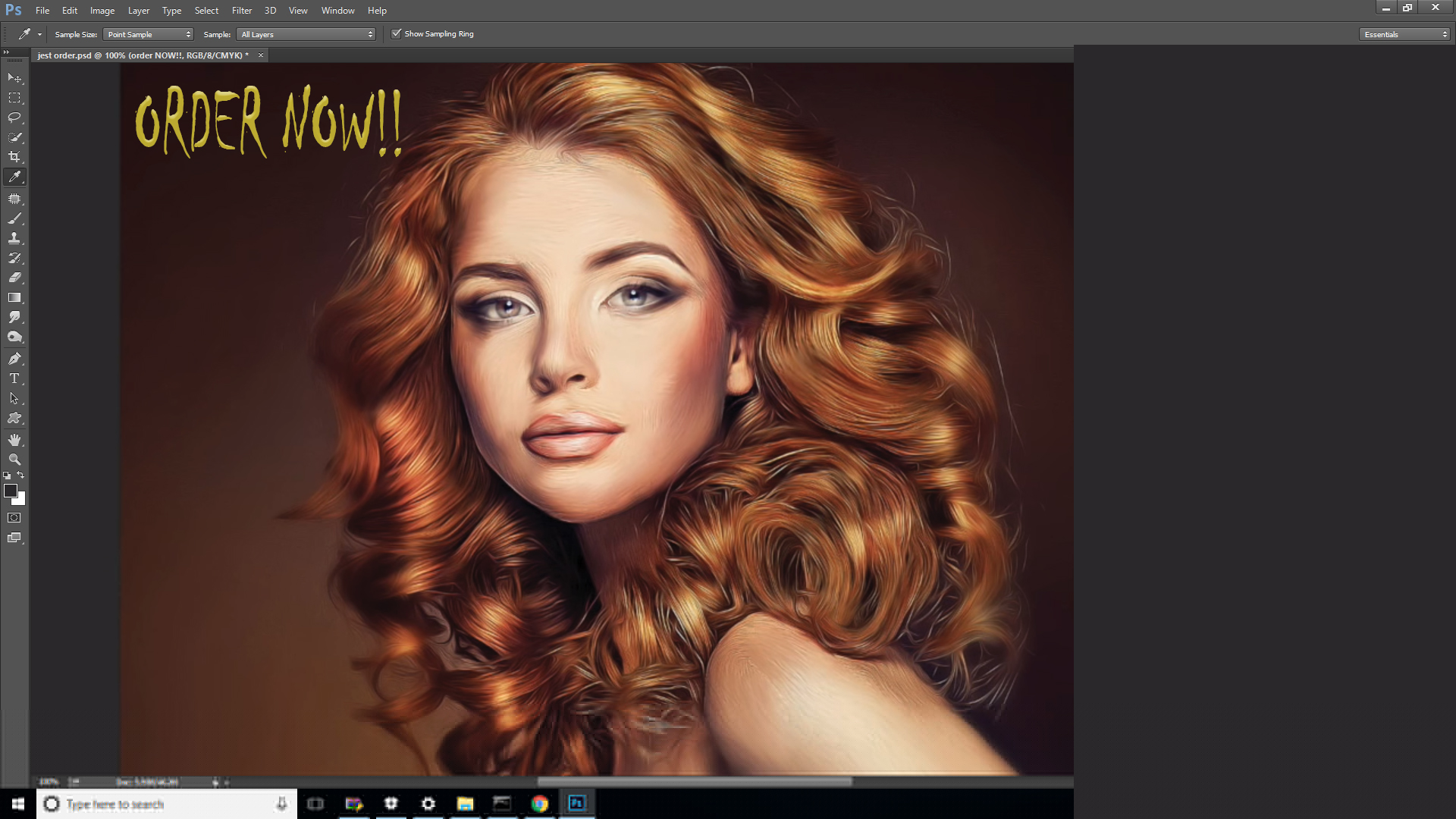Activate the Crop tool
1456x819 pixels.
click(14, 157)
